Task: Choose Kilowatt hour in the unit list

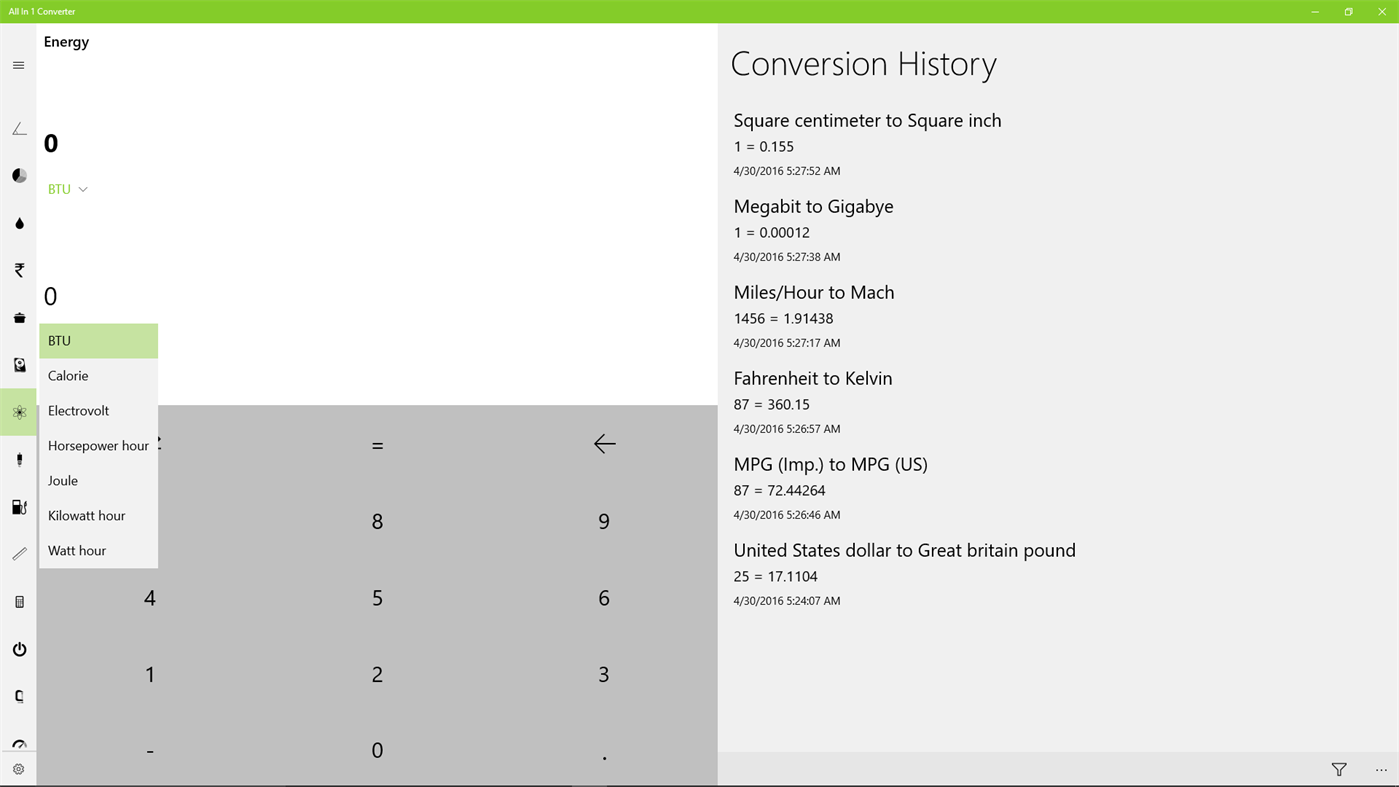Action: 86,515
